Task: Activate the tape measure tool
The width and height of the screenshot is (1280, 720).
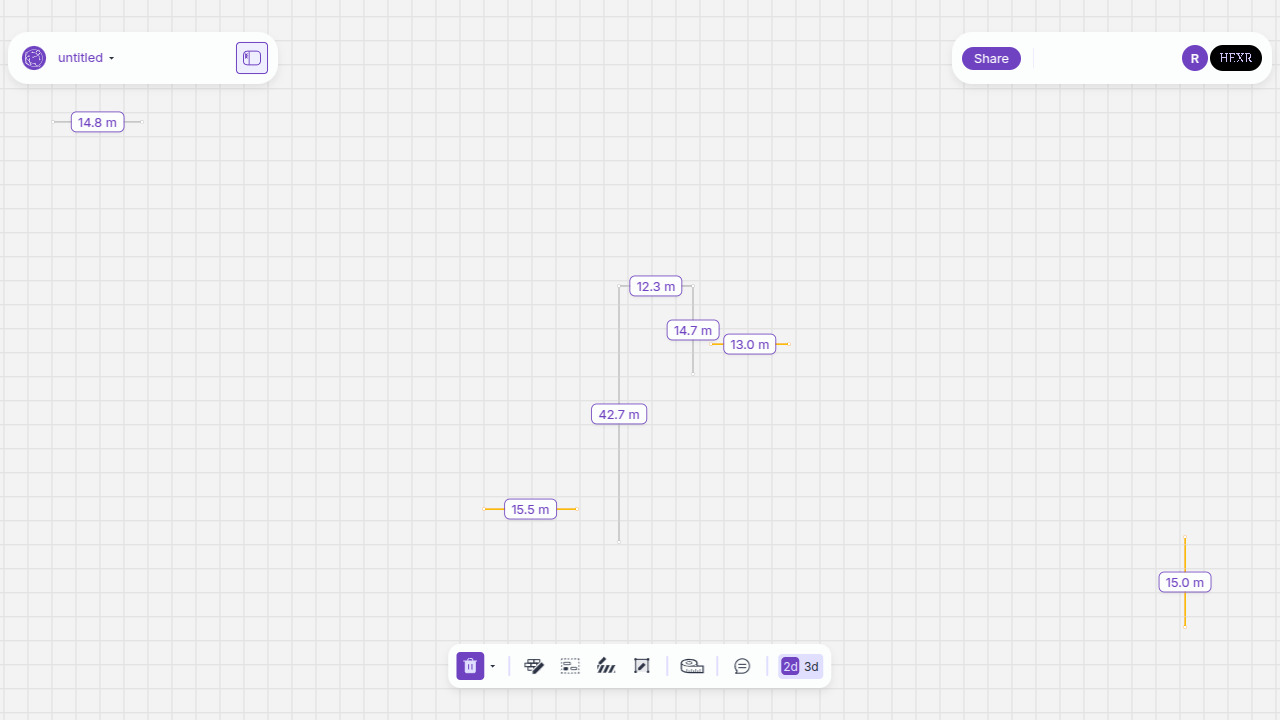Action: (x=692, y=666)
